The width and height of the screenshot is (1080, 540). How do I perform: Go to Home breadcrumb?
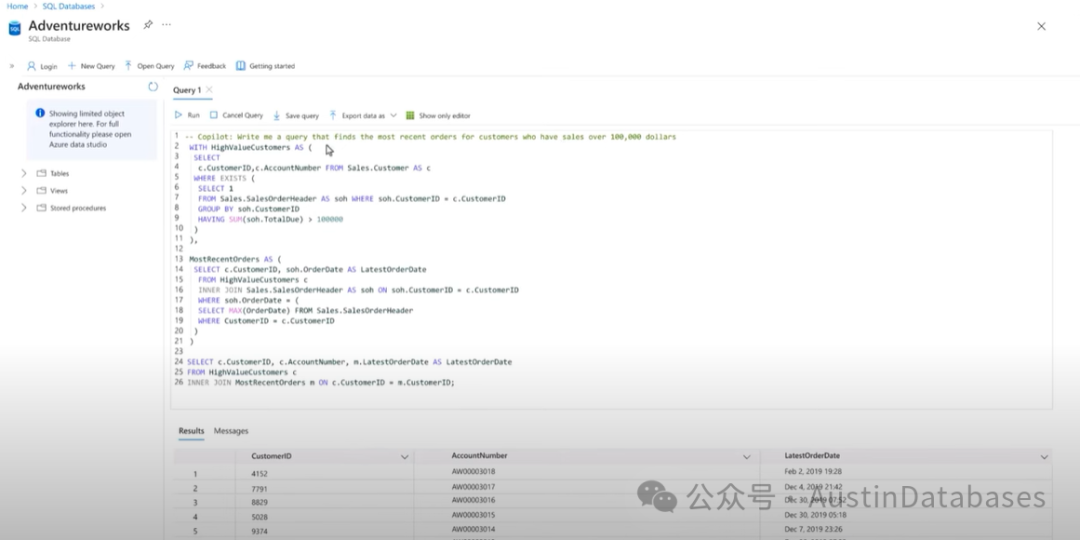17,6
